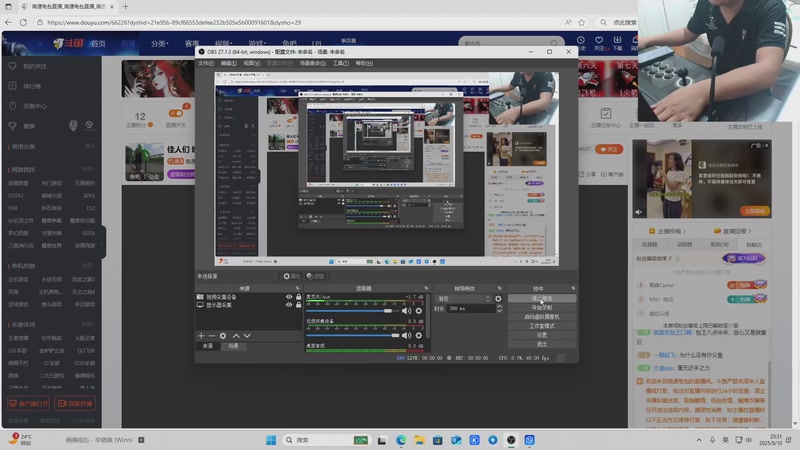The image size is (800, 450).
Task: Unmute the ad video on Douyu page
Action: (638, 212)
